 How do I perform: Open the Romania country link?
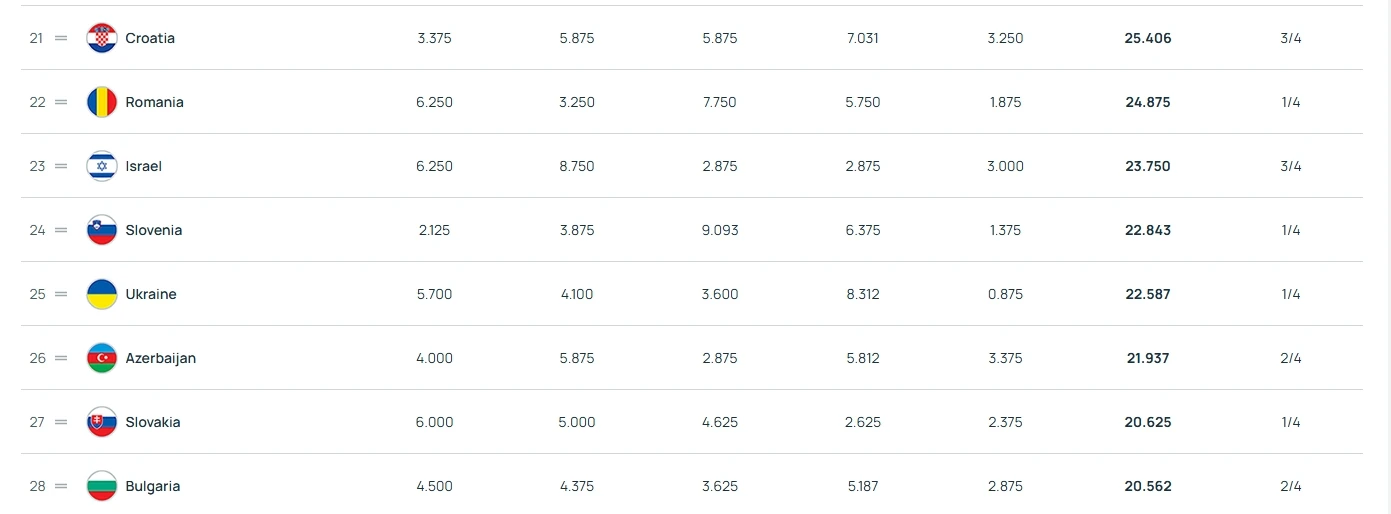tap(154, 102)
